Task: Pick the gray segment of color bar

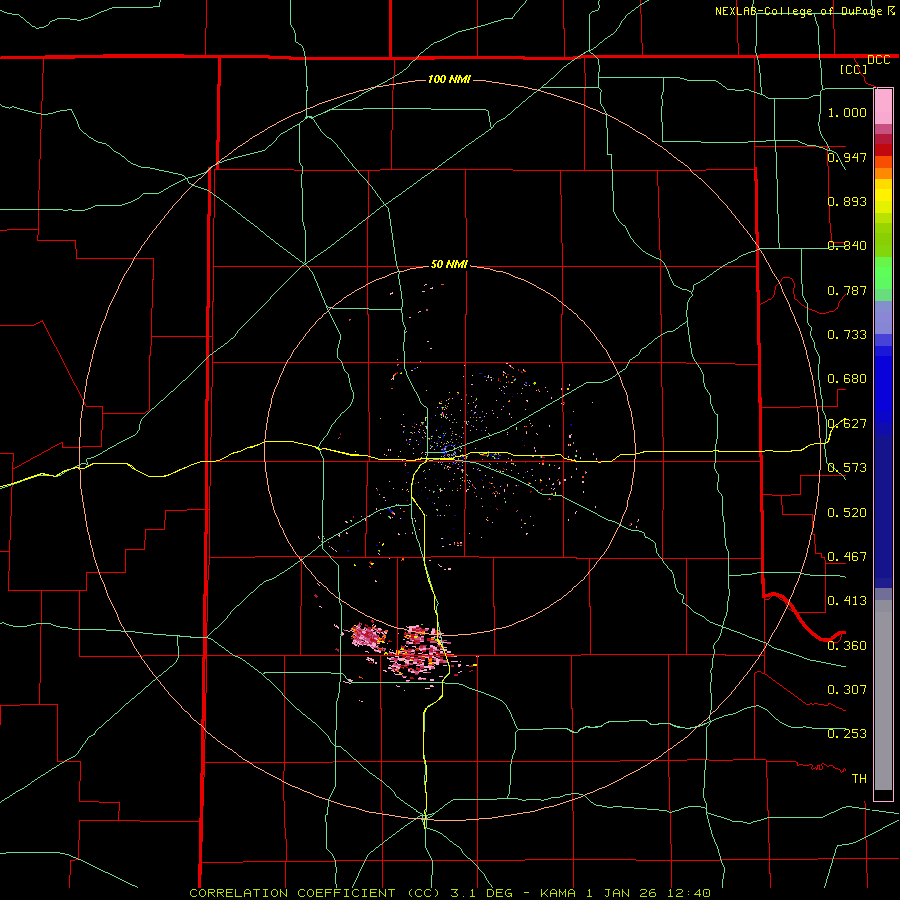Action: tap(883, 695)
